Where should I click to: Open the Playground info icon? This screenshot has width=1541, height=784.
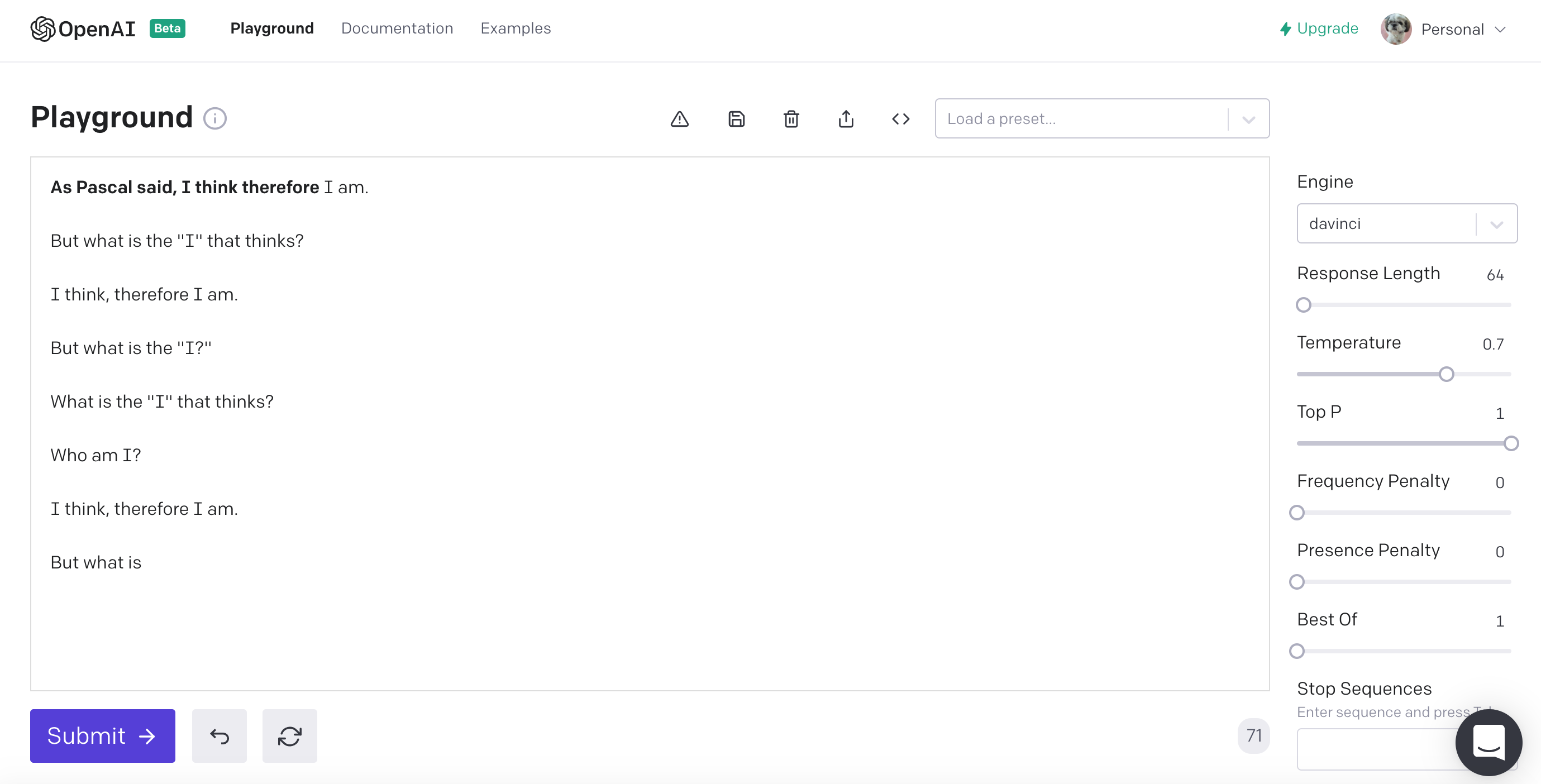[215, 118]
